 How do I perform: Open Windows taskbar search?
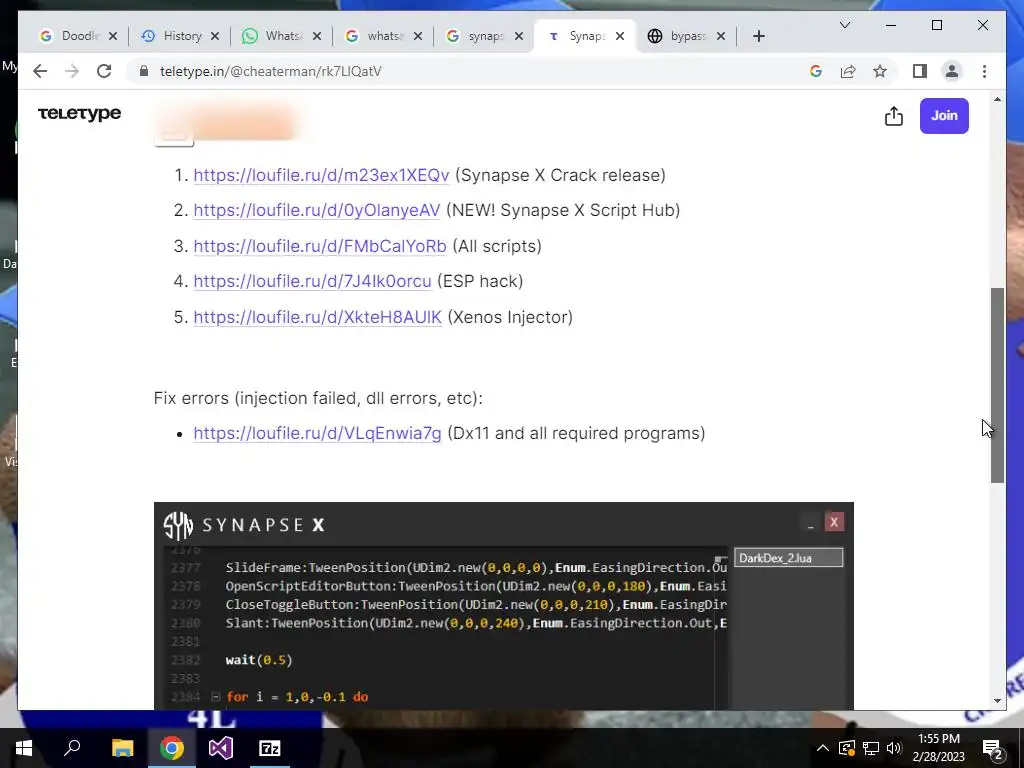[x=72, y=748]
